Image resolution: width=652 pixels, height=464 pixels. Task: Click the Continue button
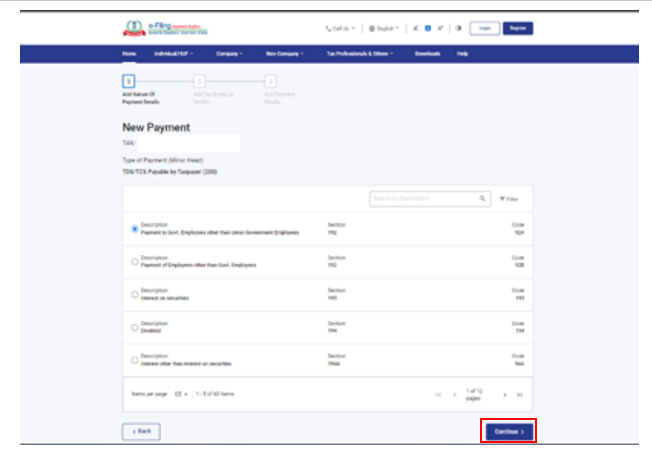(509, 431)
